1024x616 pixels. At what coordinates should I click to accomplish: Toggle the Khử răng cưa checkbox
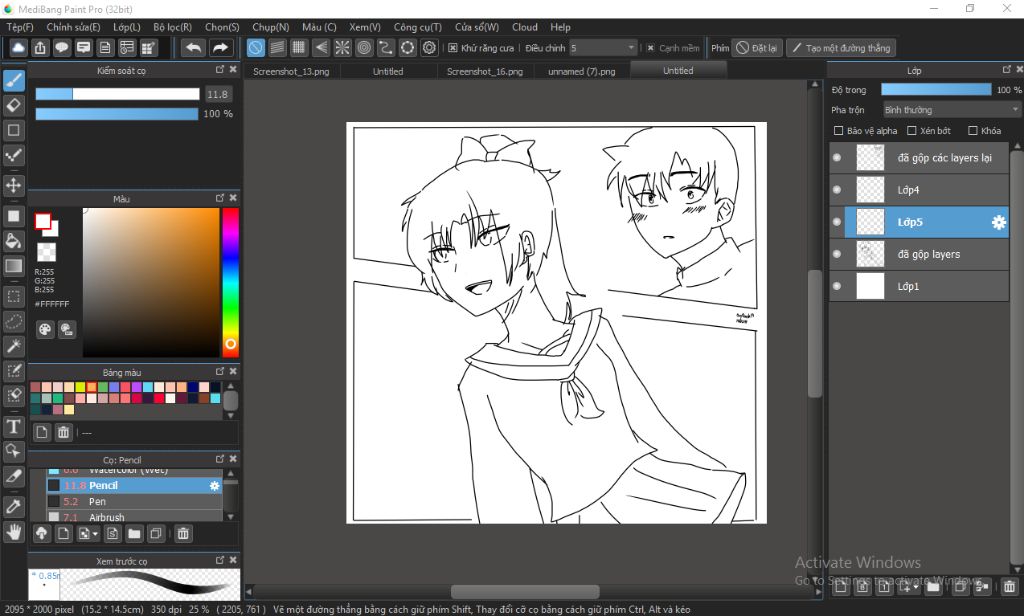click(x=453, y=48)
